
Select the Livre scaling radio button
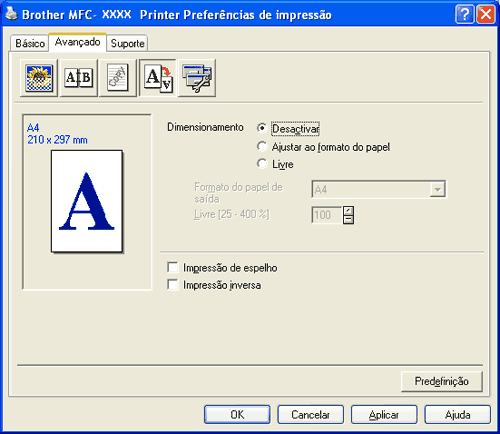pos(262,164)
